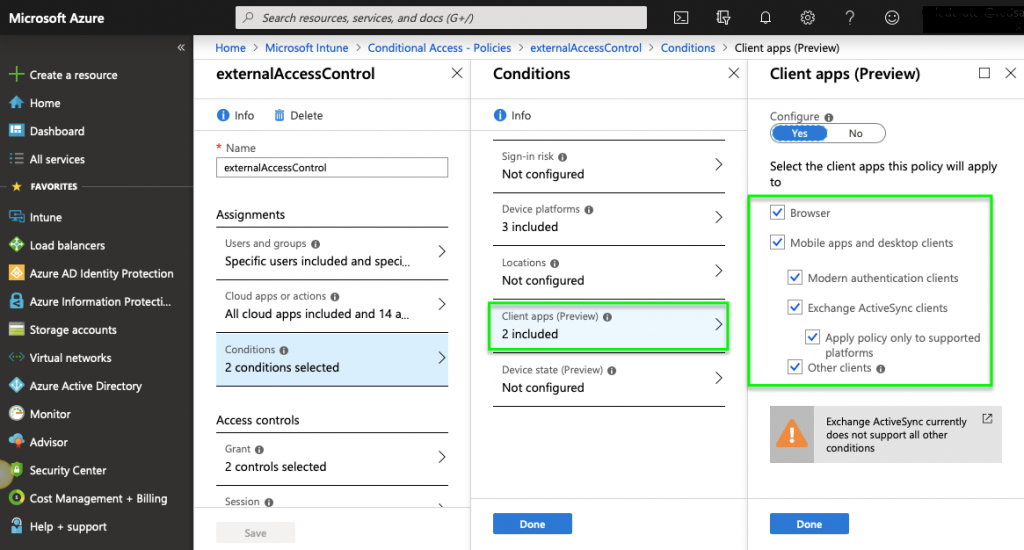This screenshot has height=550, width=1024.
Task: Click the trash Delete icon for policy
Action: click(x=280, y=115)
